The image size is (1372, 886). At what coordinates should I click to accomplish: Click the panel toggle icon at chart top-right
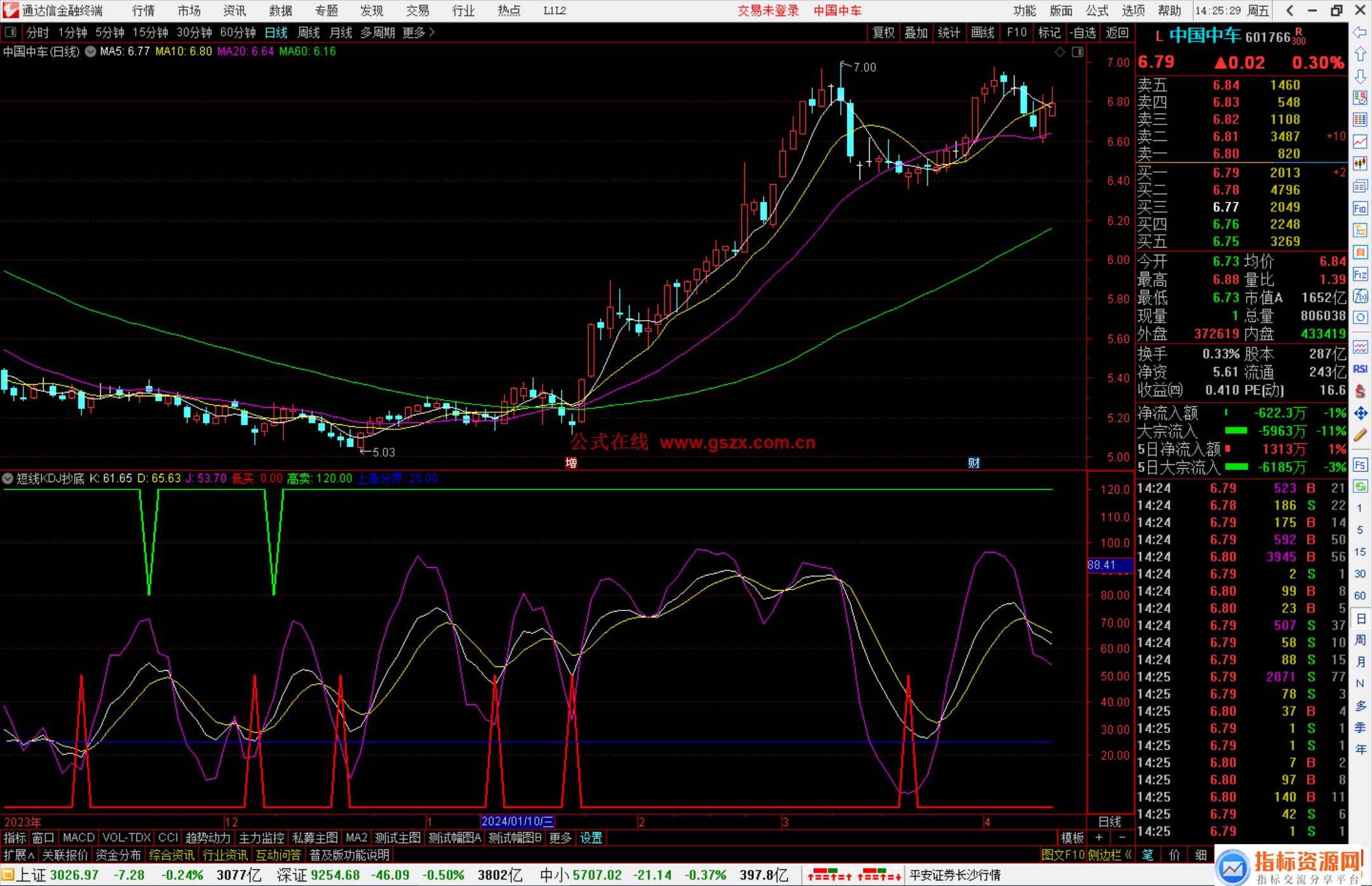point(1077,52)
